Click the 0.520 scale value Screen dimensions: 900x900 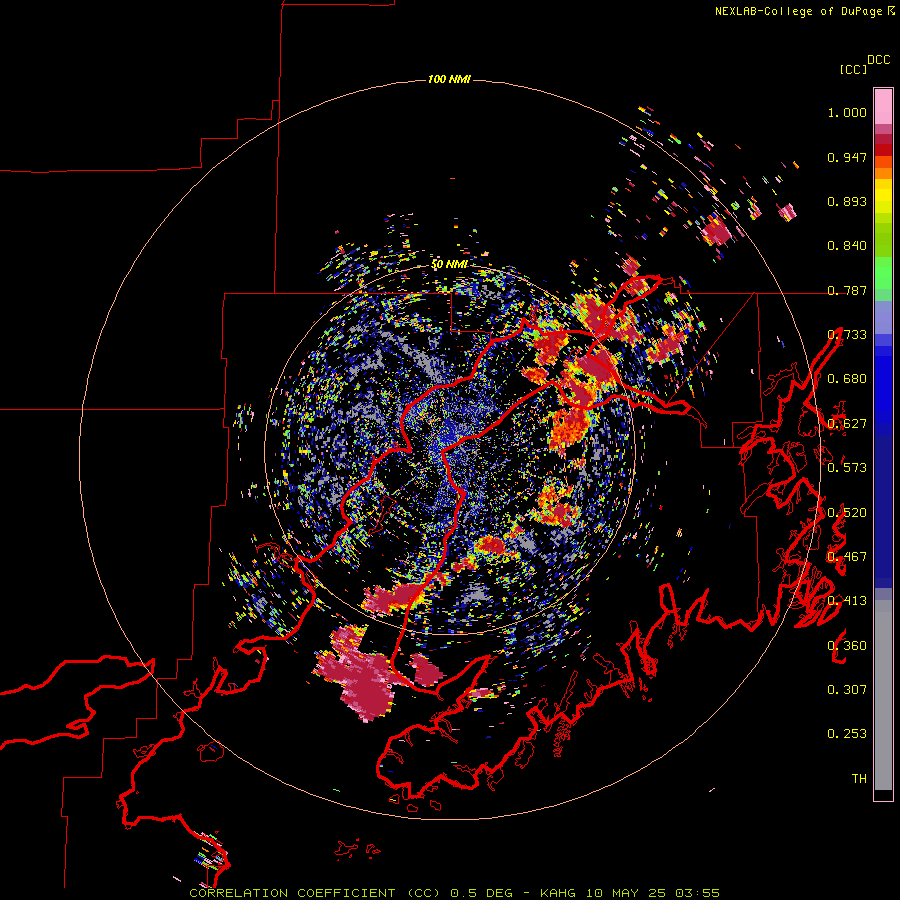click(847, 513)
